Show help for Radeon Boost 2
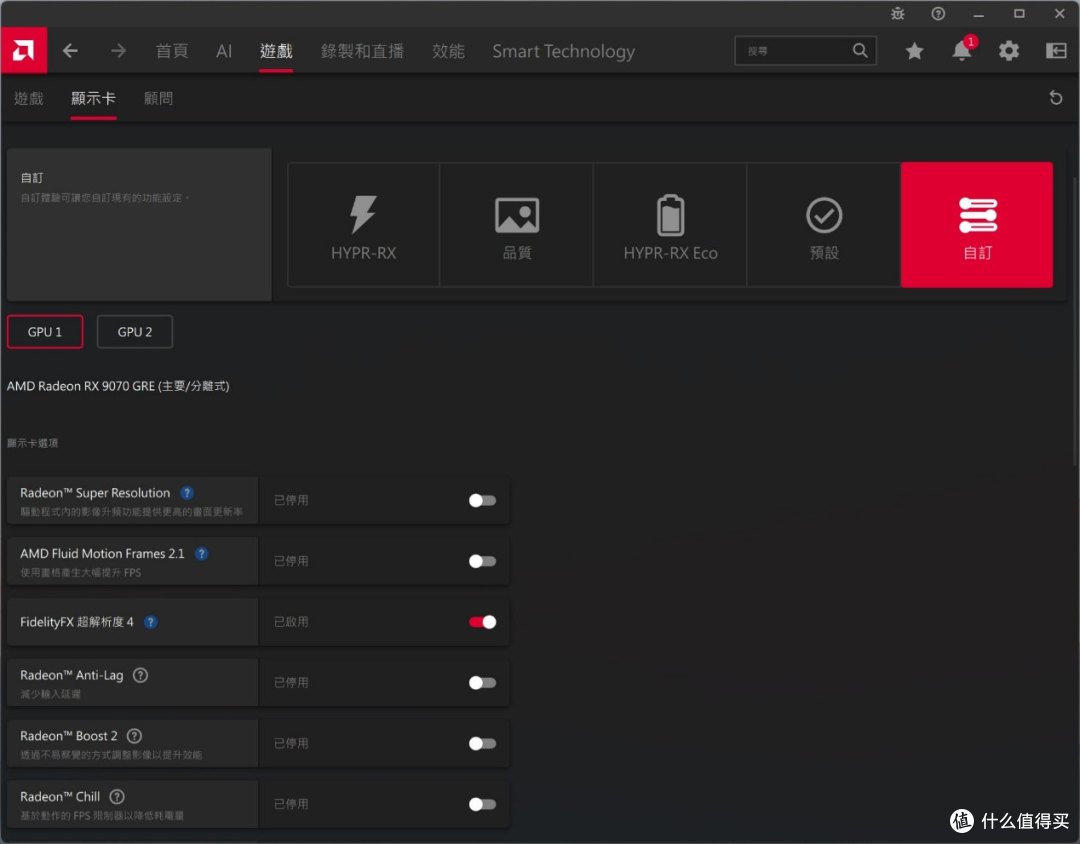1080x844 pixels. (x=134, y=736)
